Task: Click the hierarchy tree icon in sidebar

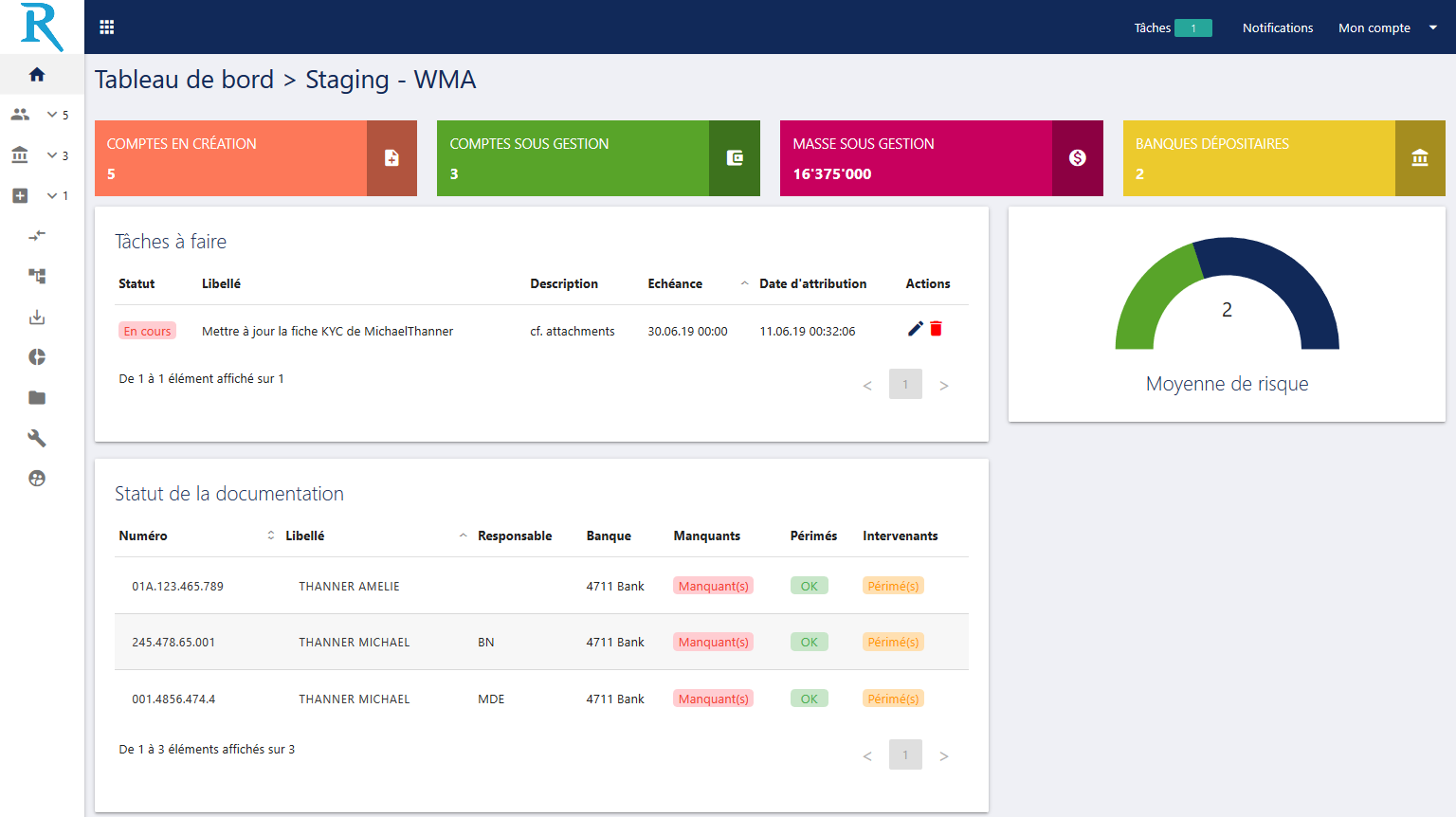Action: 37,276
